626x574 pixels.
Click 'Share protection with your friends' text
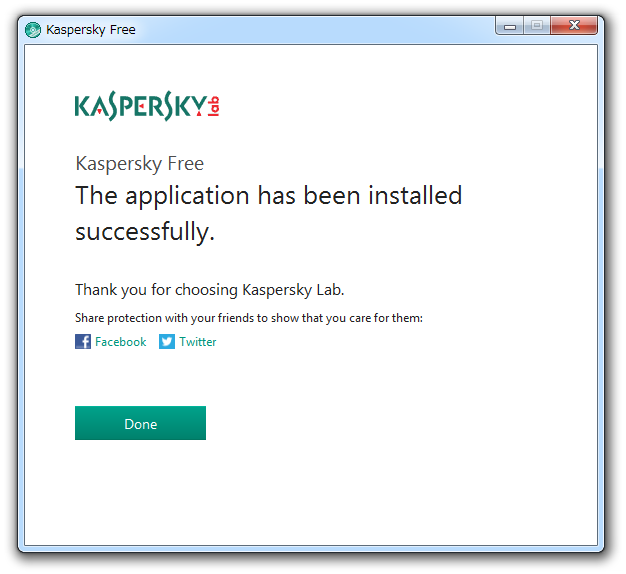coord(164,318)
